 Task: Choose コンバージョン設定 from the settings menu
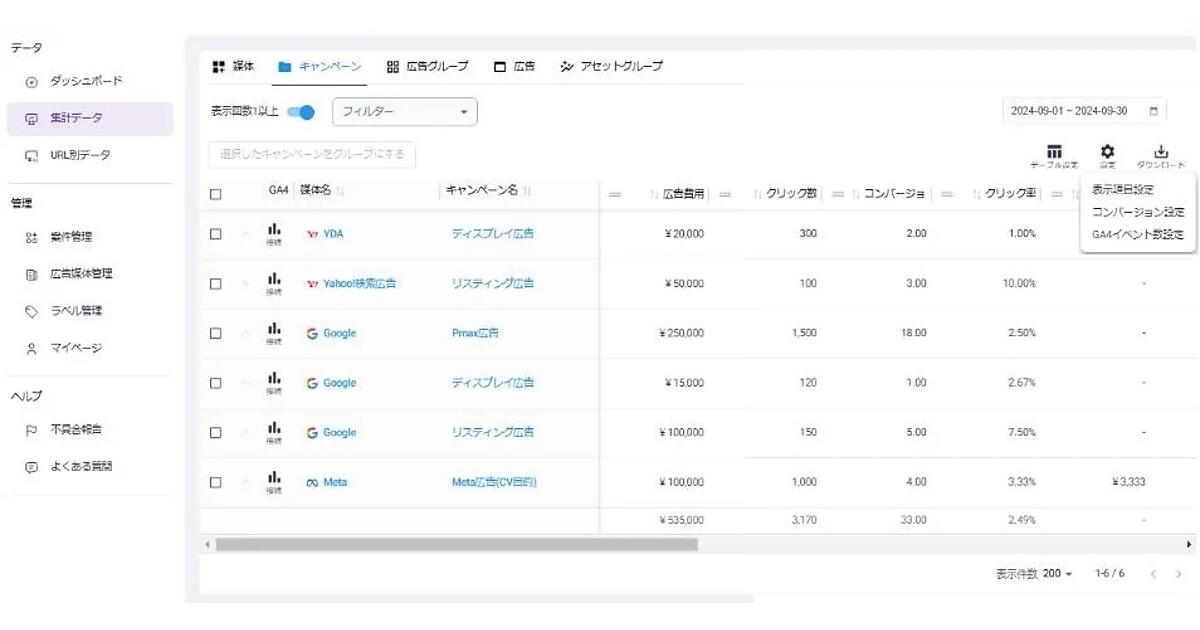[1137, 212]
